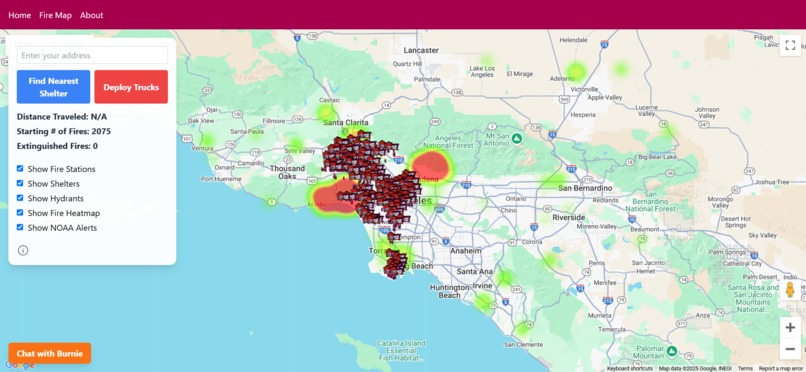The image size is (806, 372).
Task: Open map Terms link
Action: (745, 368)
